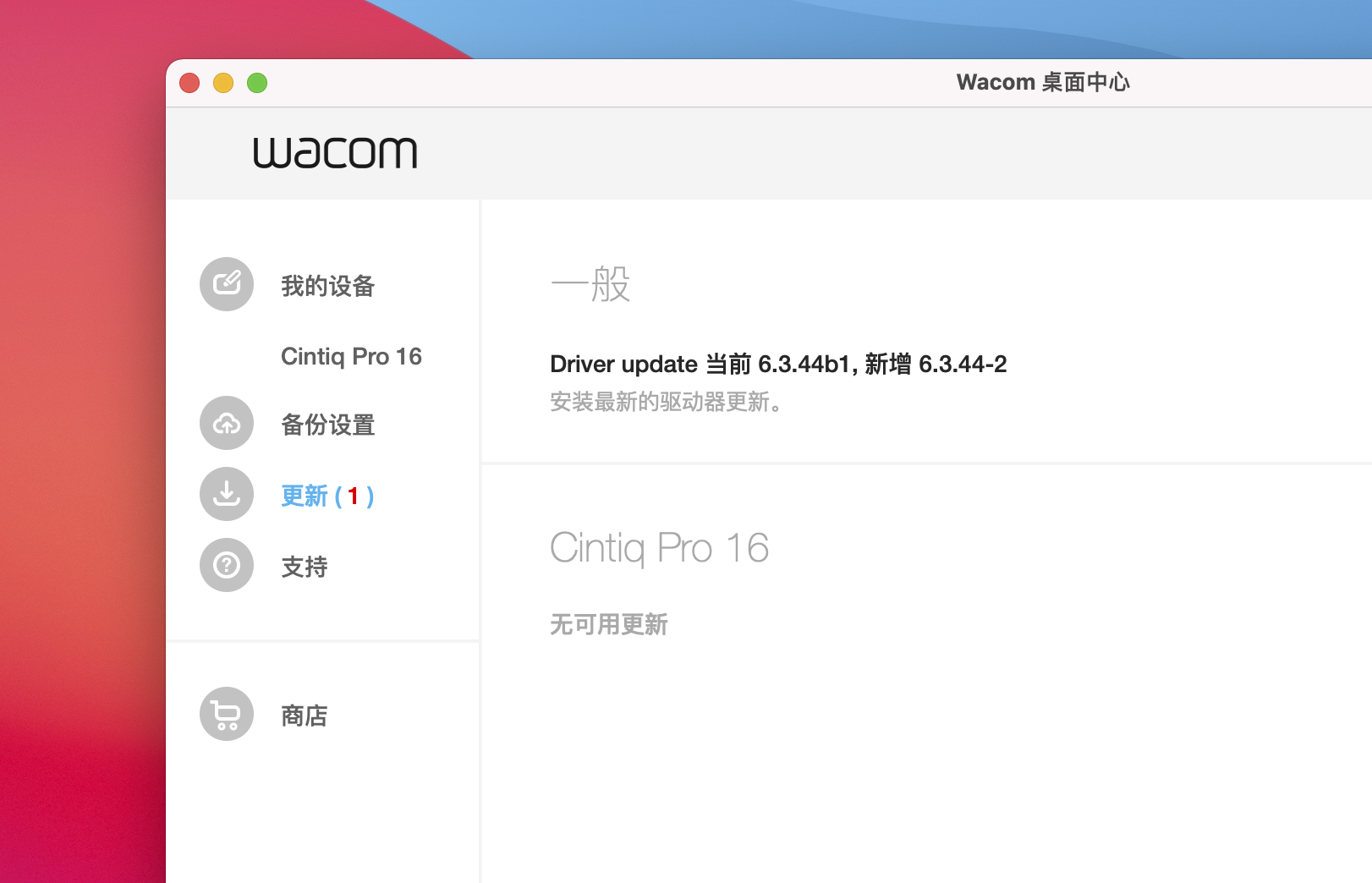Select the 我的设备 pencil icon

pos(226,285)
